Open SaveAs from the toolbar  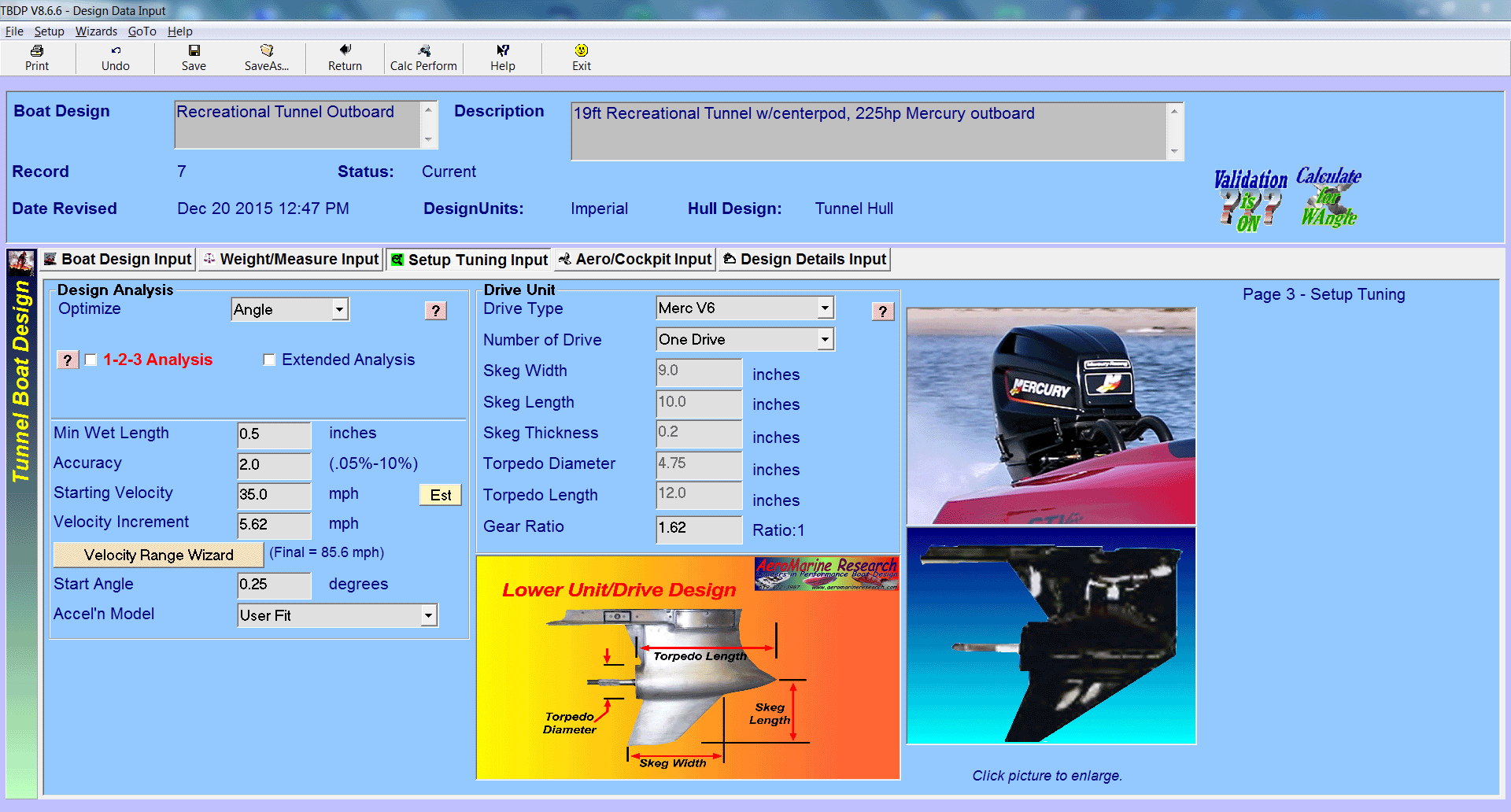[267, 58]
